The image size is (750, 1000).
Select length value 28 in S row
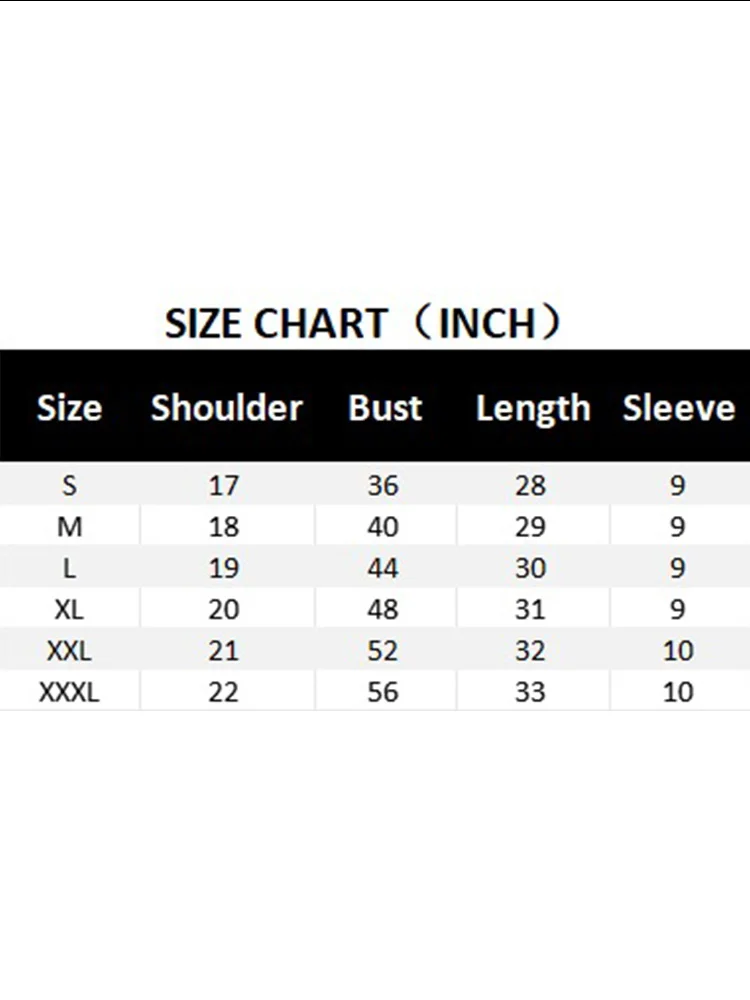click(531, 486)
